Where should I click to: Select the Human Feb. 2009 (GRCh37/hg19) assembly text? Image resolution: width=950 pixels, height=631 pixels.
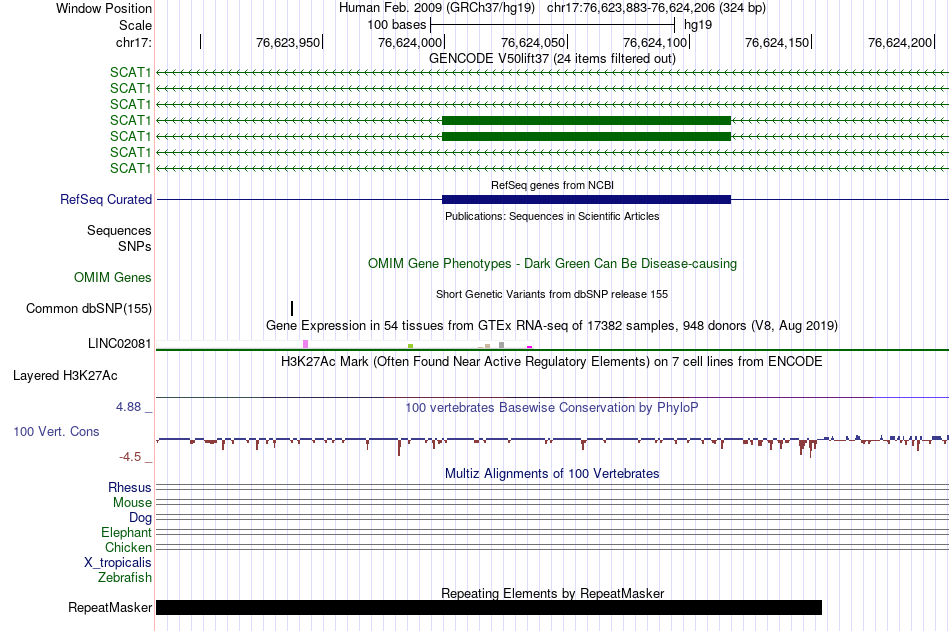click(x=437, y=8)
